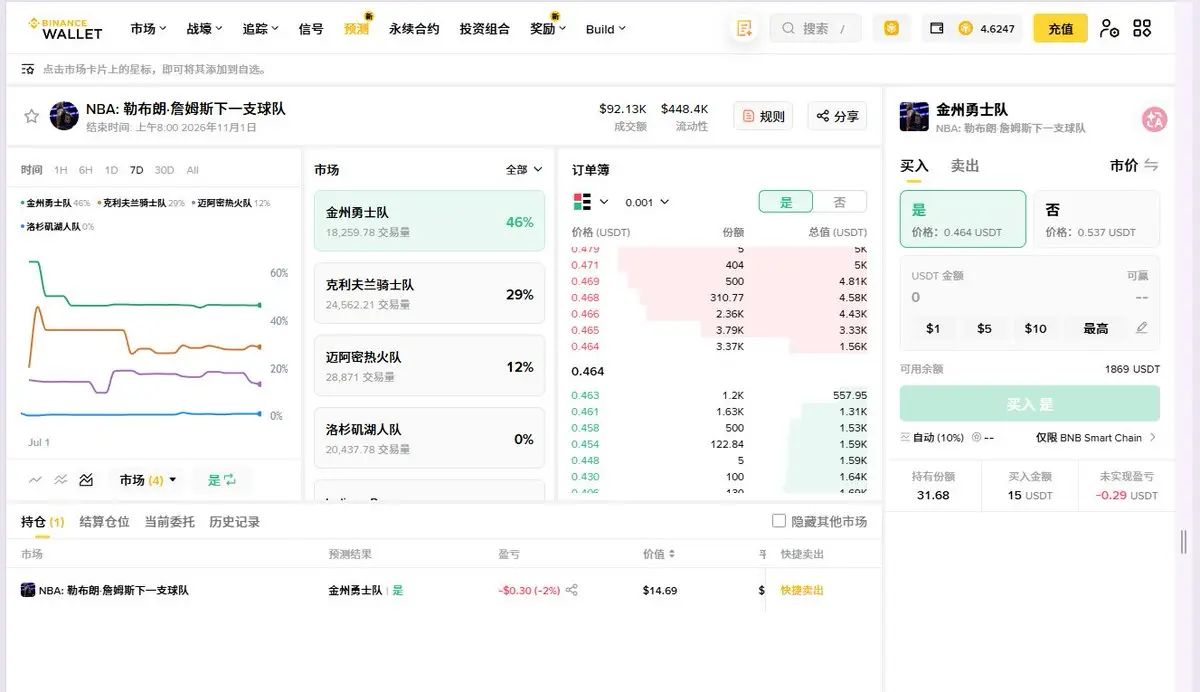Switch chart to area chart icon
The image size is (1200, 692).
[86, 480]
